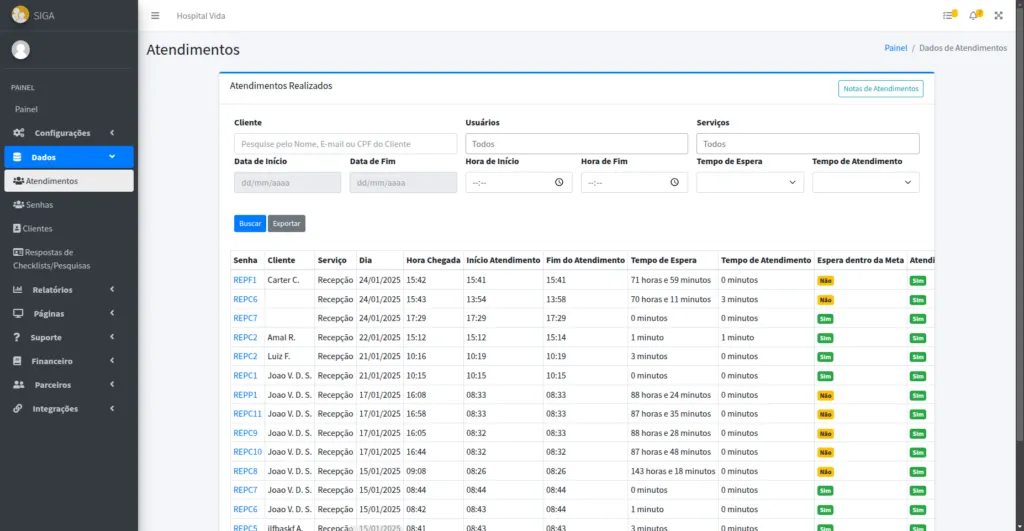Open the notifications bell icon

pyautogui.click(x=974, y=15)
